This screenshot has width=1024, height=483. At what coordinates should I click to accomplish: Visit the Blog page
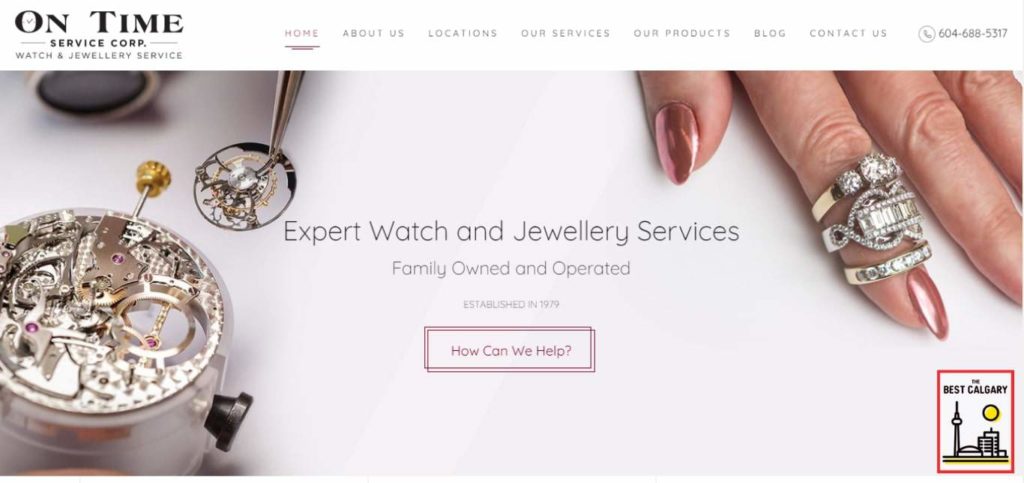click(770, 33)
